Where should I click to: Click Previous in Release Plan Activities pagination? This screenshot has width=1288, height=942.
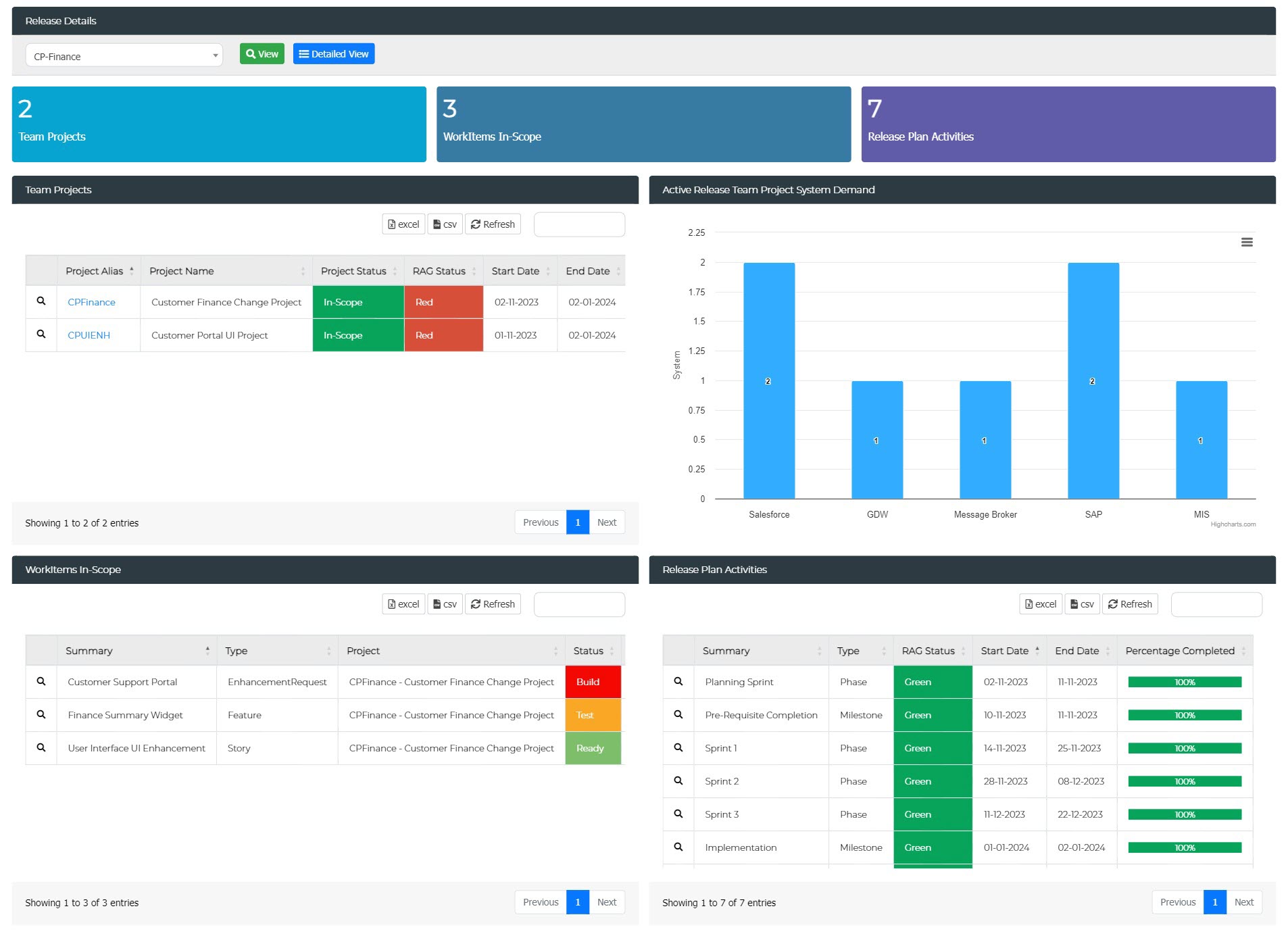pos(1178,902)
